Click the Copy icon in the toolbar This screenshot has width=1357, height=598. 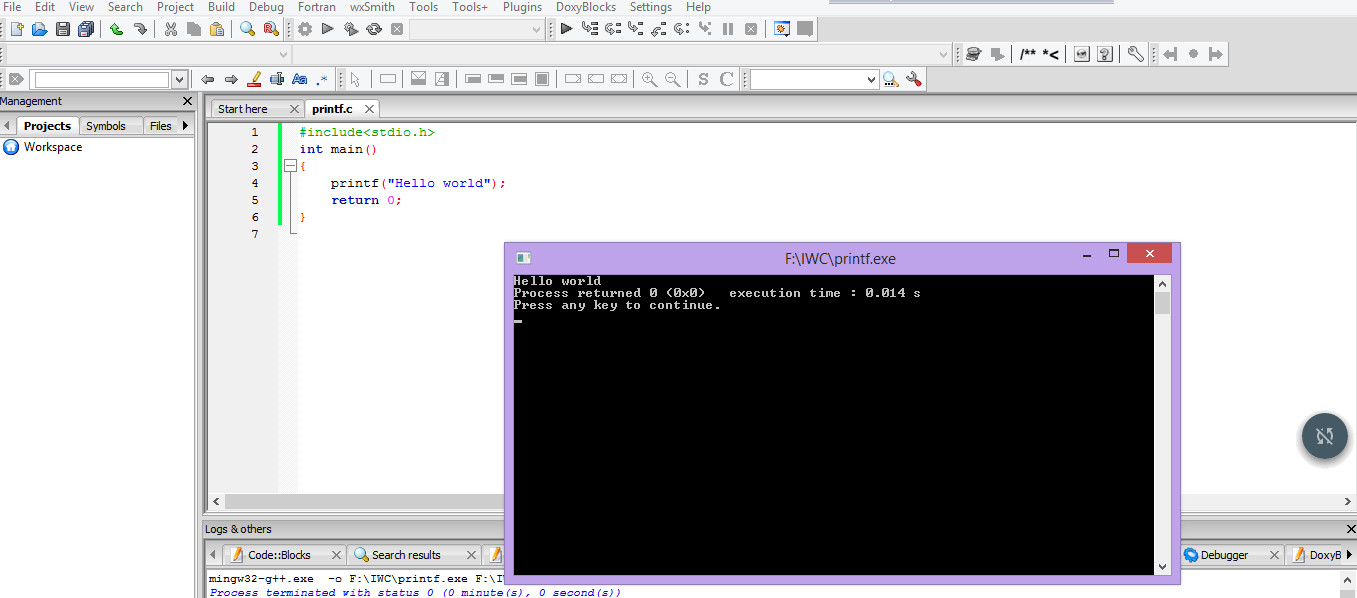coord(194,29)
